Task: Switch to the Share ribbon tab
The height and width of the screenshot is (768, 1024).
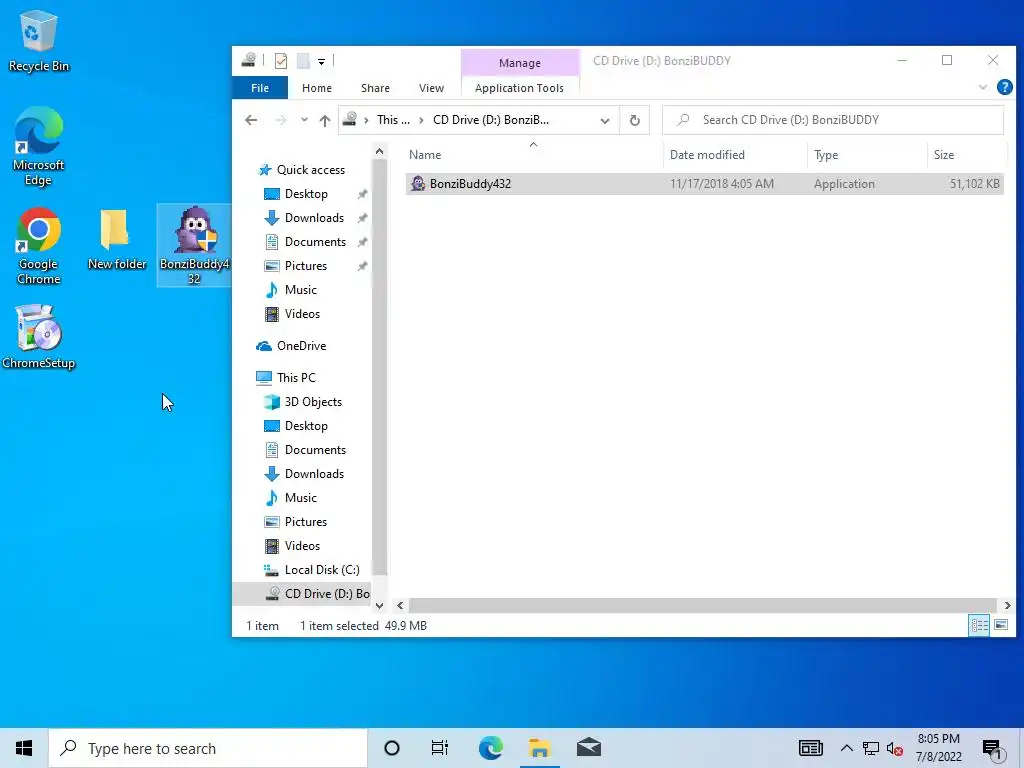Action: (x=375, y=88)
